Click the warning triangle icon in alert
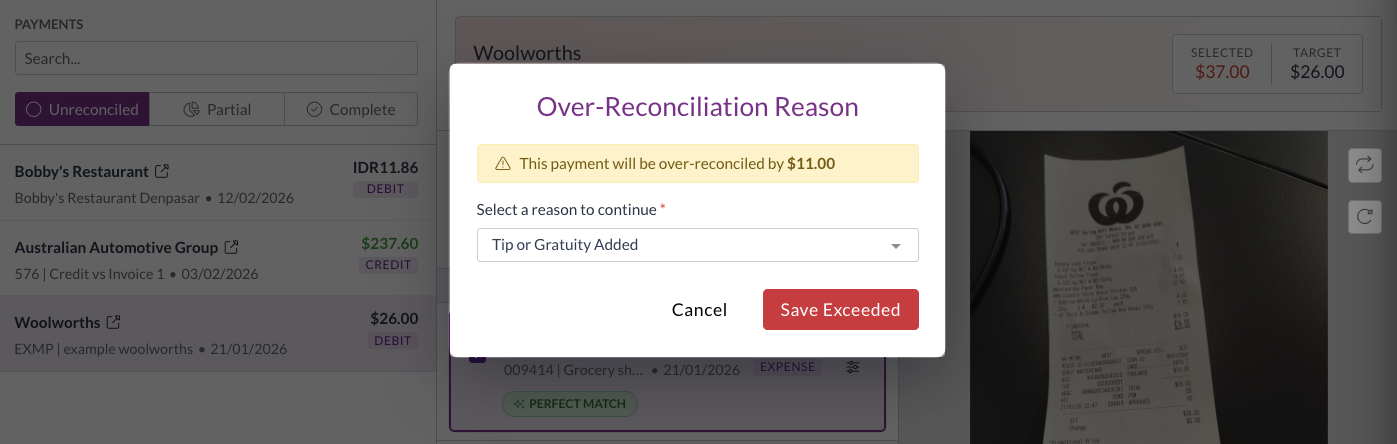Image resolution: width=1397 pixels, height=444 pixels. 502,164
